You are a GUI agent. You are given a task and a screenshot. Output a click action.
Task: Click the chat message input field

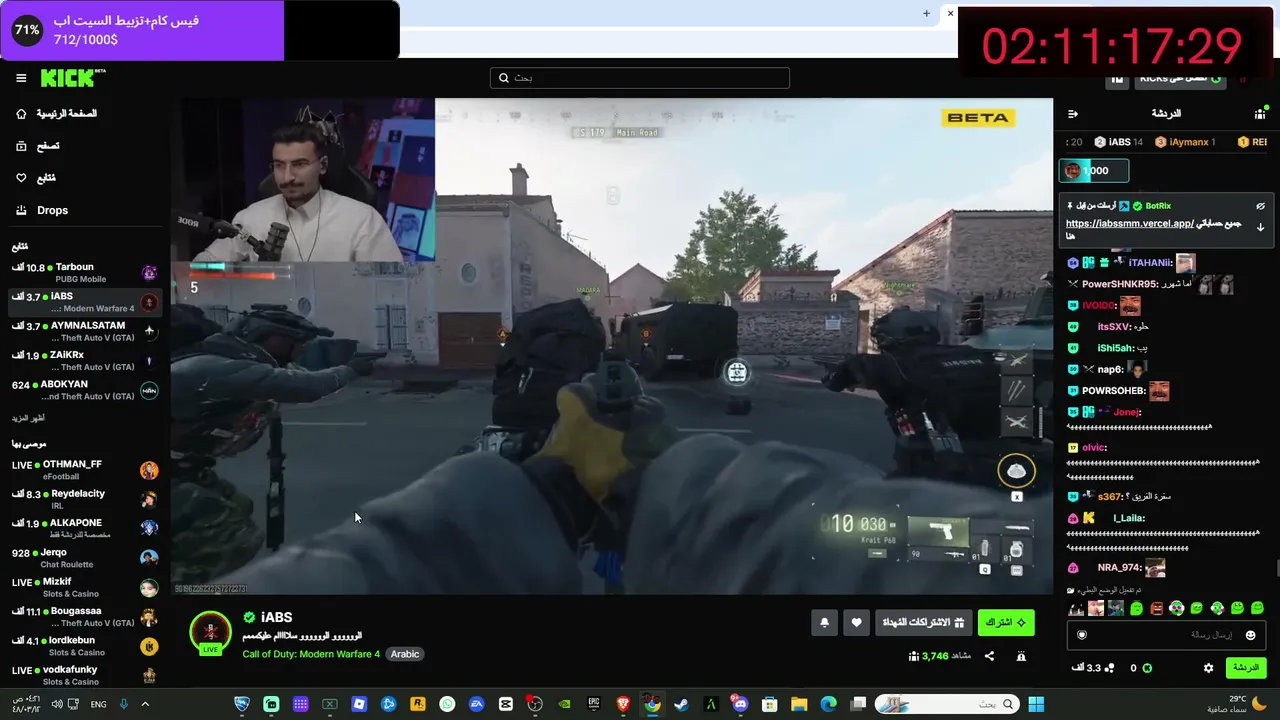tap(1165, 635)
